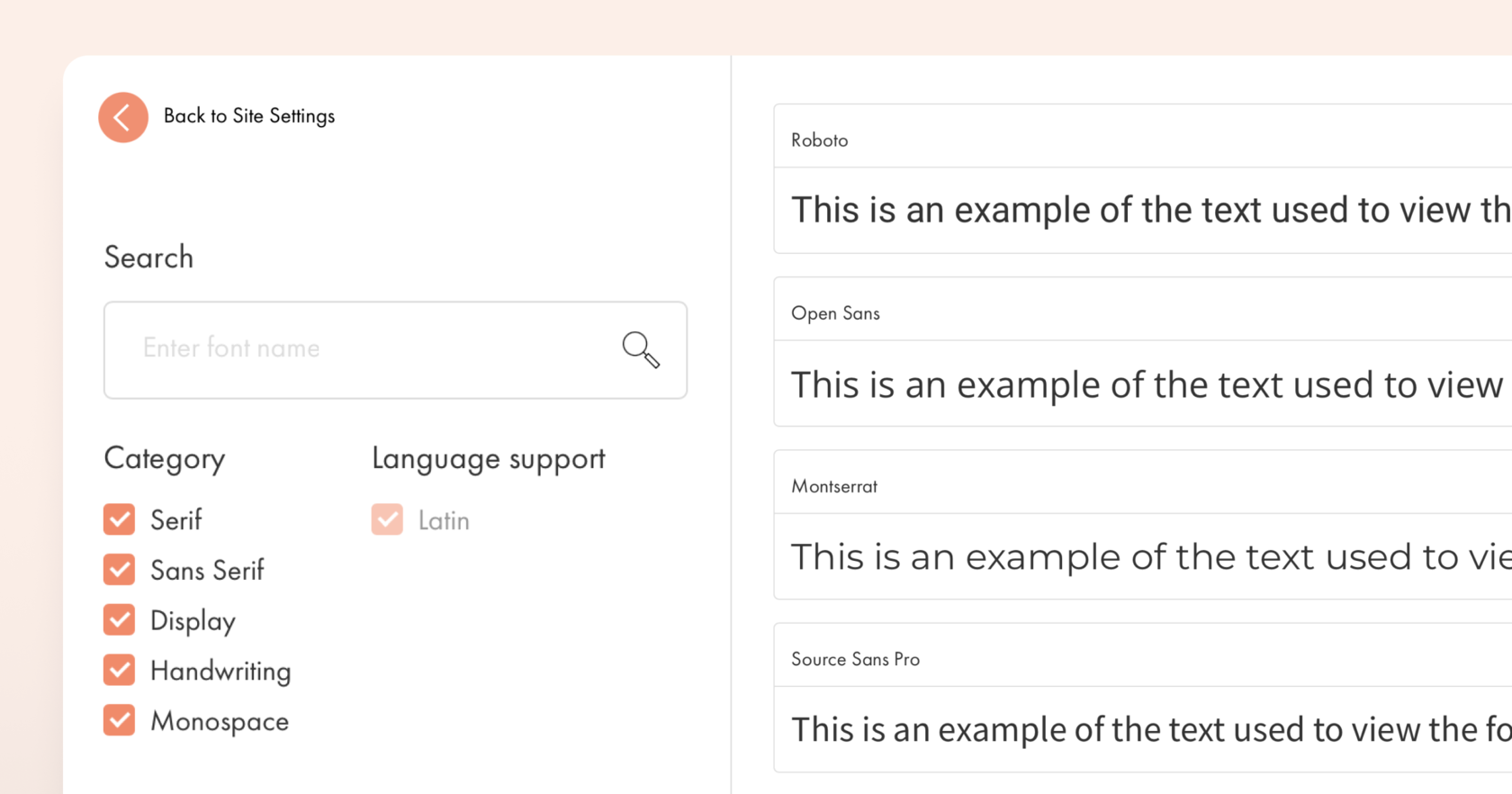Image resolution: width=1512 pixels, height=794 pixels.
Task: Click the Monospace label text
Action: pyautogui.click(x=220, y=721)
